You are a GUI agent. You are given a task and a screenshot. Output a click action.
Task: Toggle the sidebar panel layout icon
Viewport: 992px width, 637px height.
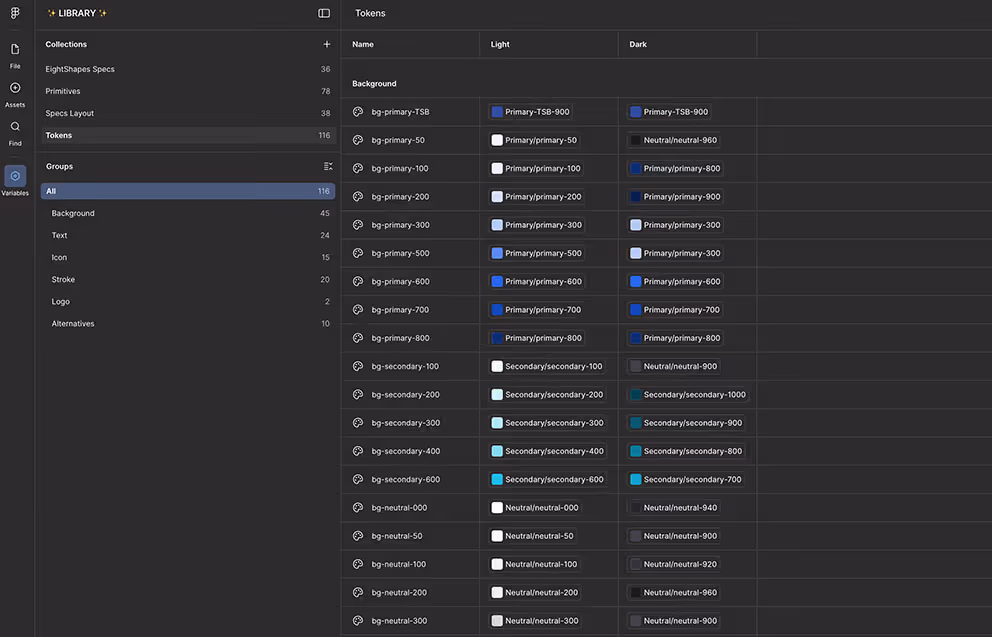[324, 13]
